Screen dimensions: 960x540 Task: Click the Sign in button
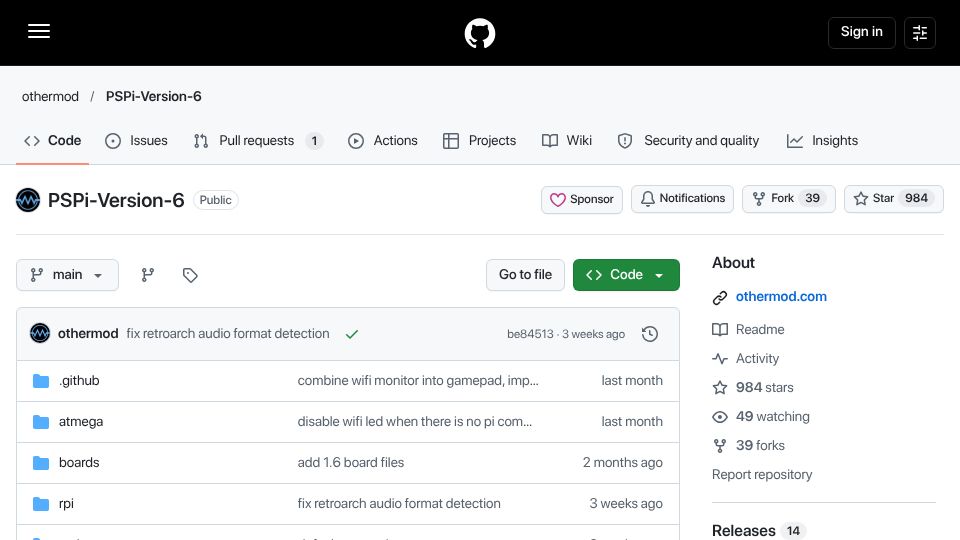point(861,32)
